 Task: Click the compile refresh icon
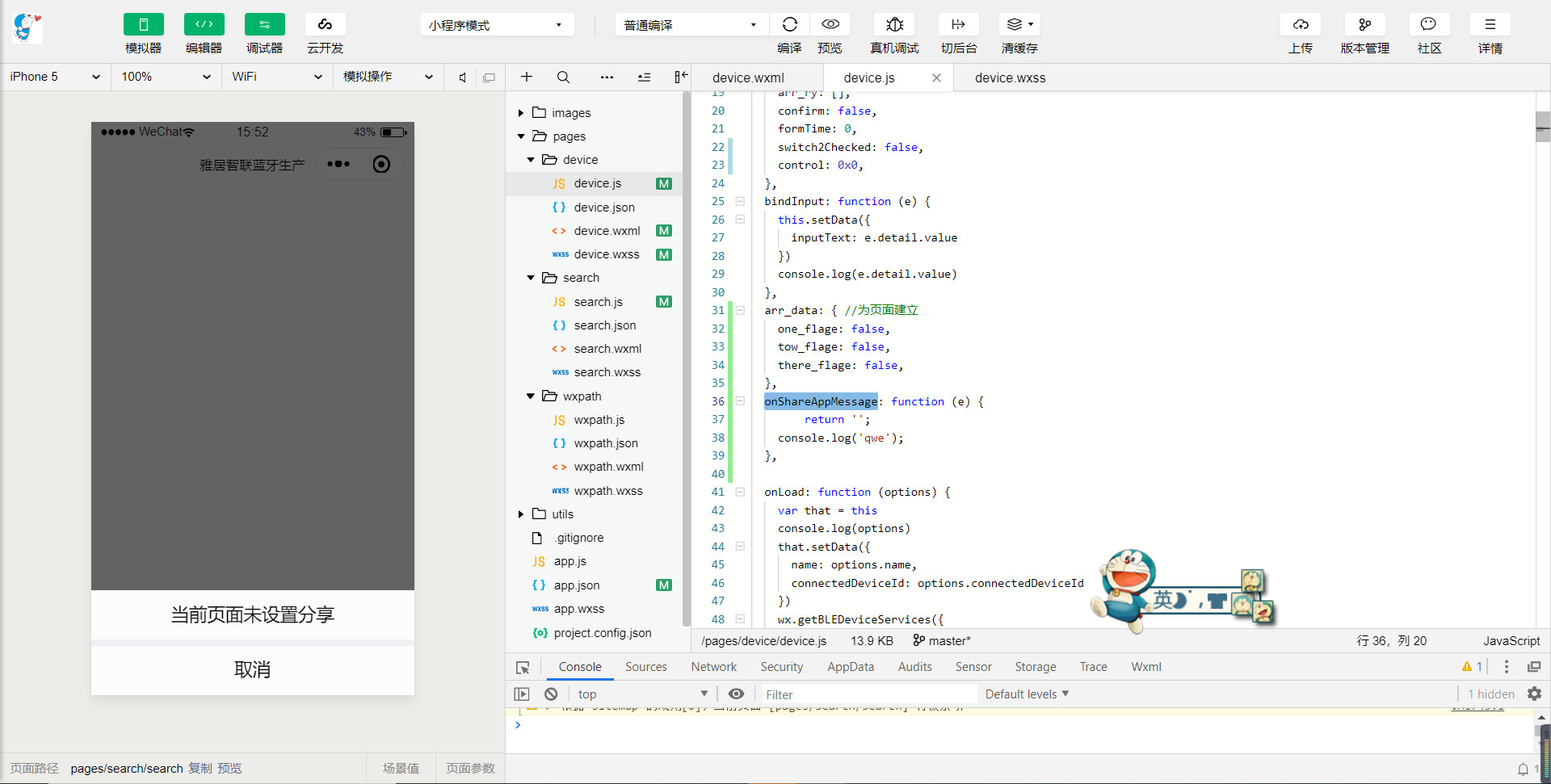tap(789, 24)
